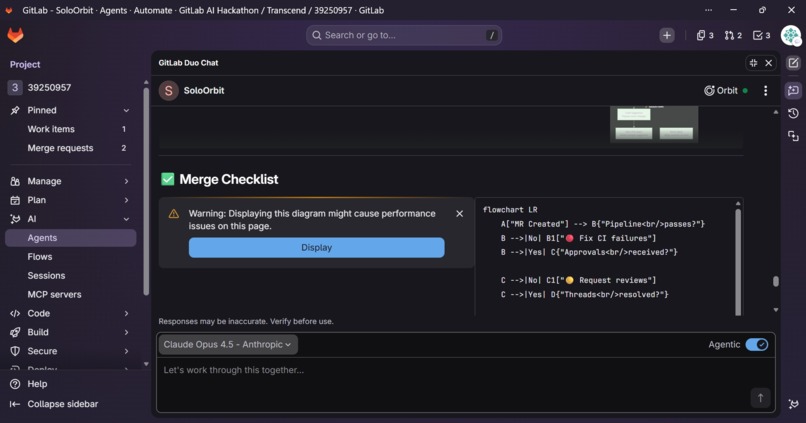Image resolution: width=806 pixels, height=423 pixels.
Task: Collapse the Pinned section
Action: pos(126,110)
